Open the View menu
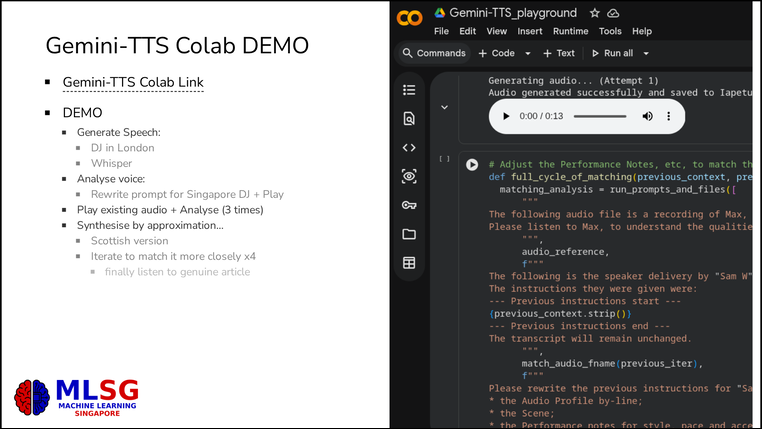Viewport: 762px width, 429px height. [x=497, y=31]
